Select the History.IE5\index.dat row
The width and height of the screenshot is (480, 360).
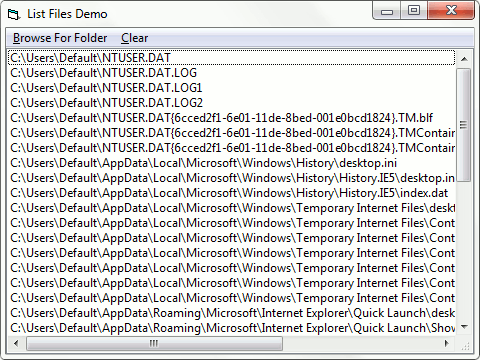point(232,193)
